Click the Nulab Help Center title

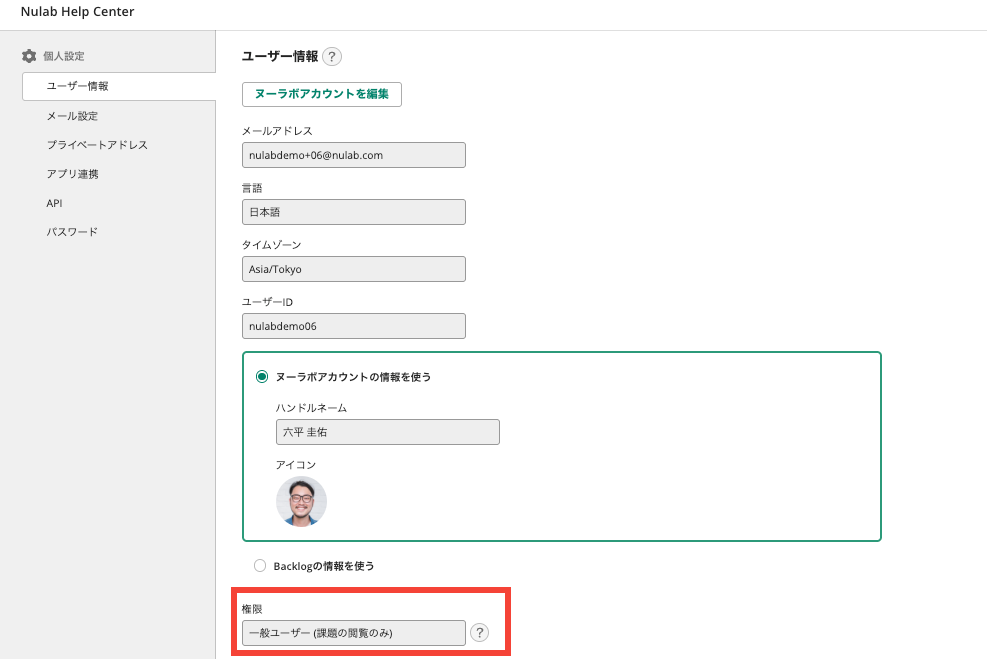coord(77,11)
